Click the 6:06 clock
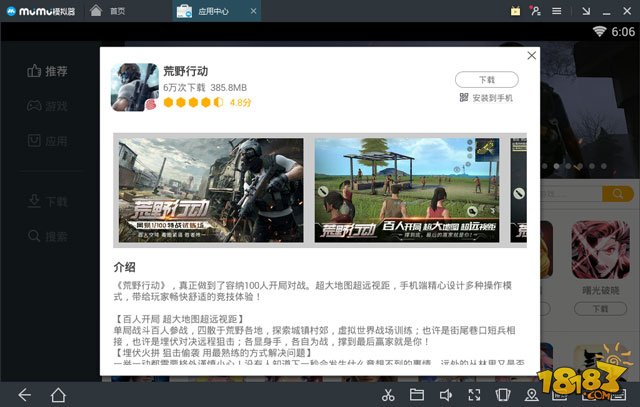 point(623,32)
